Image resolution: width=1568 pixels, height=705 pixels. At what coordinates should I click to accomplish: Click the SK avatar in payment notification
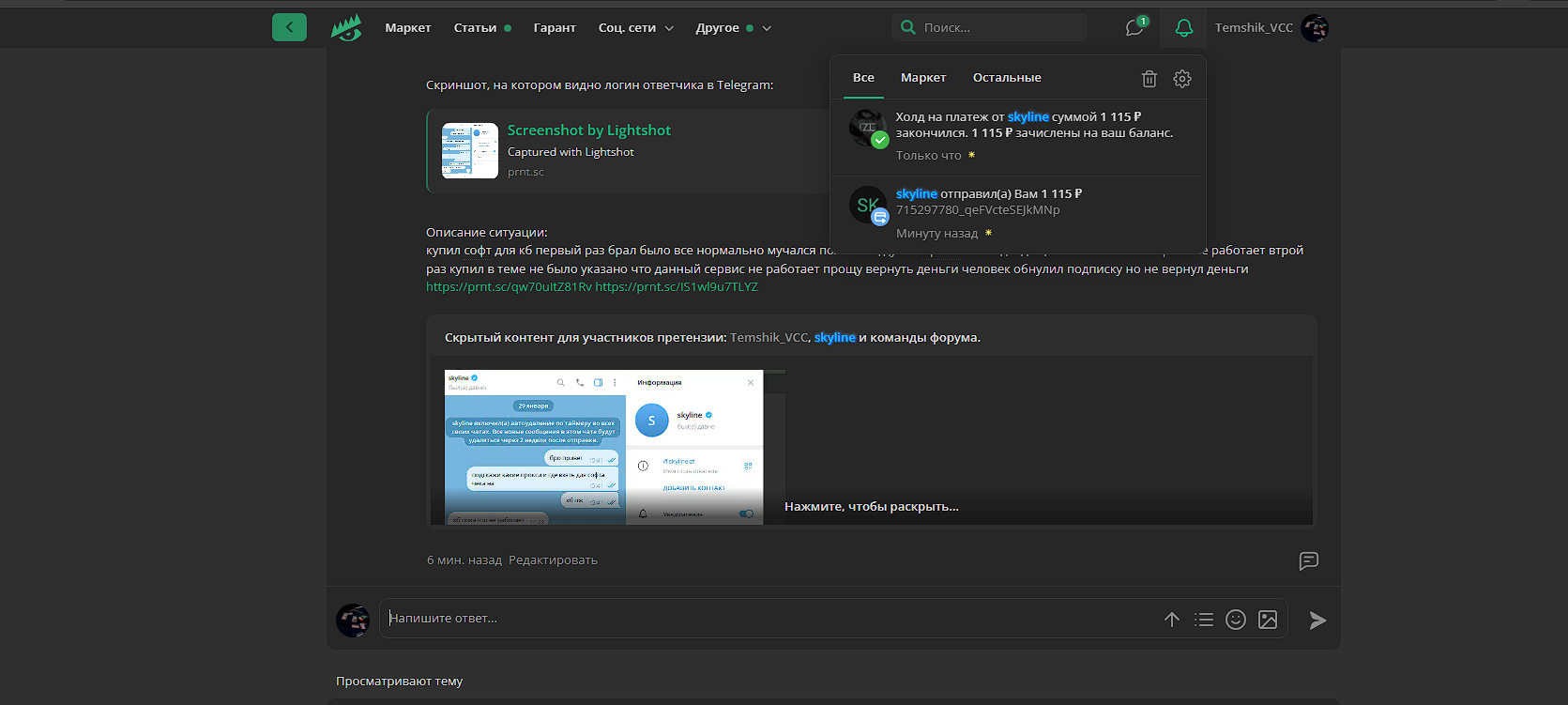click(x=868, y=205)
